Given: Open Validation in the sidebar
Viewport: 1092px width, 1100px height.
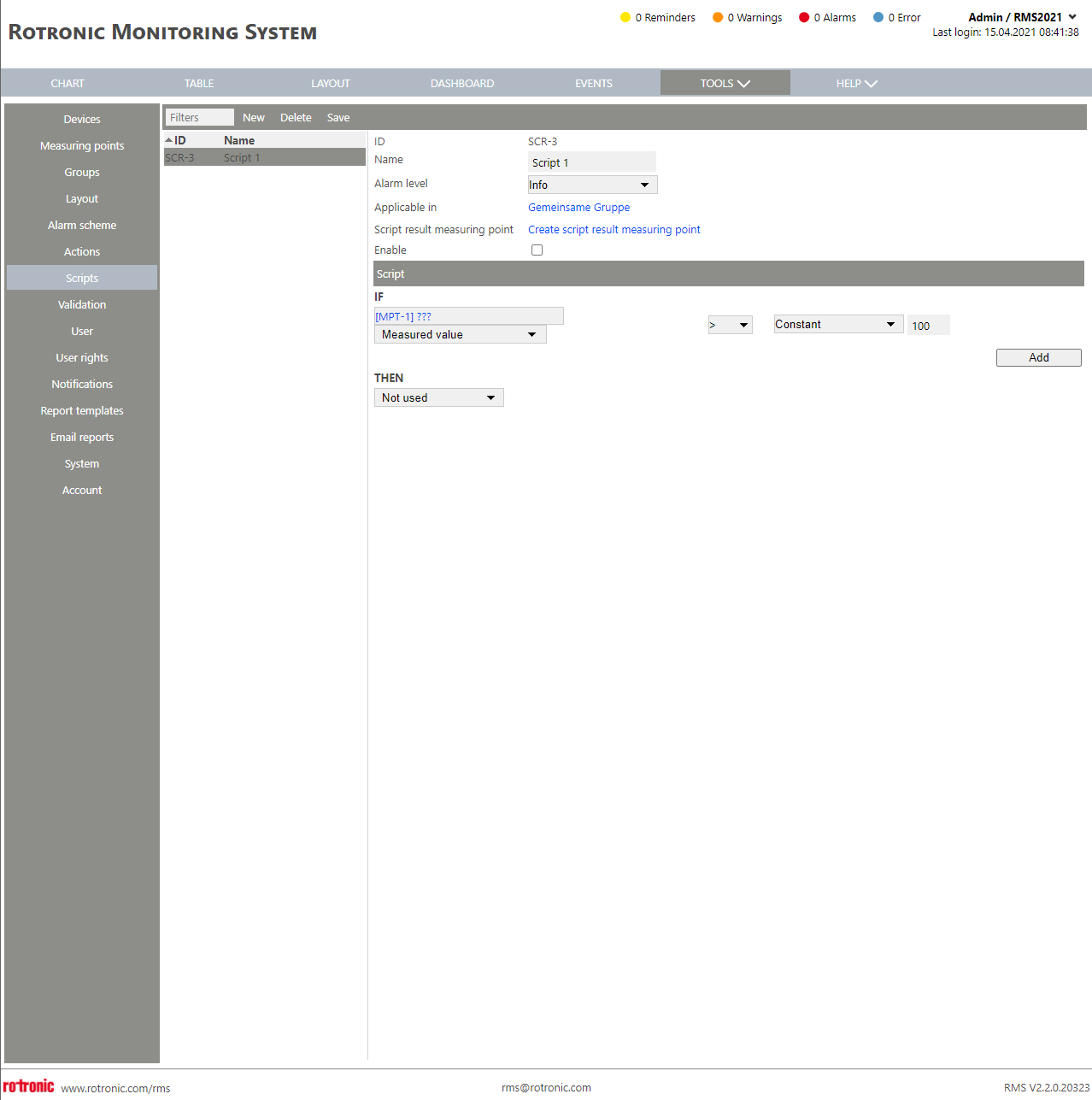Looking at the screenshot, I should coord(82,305).
